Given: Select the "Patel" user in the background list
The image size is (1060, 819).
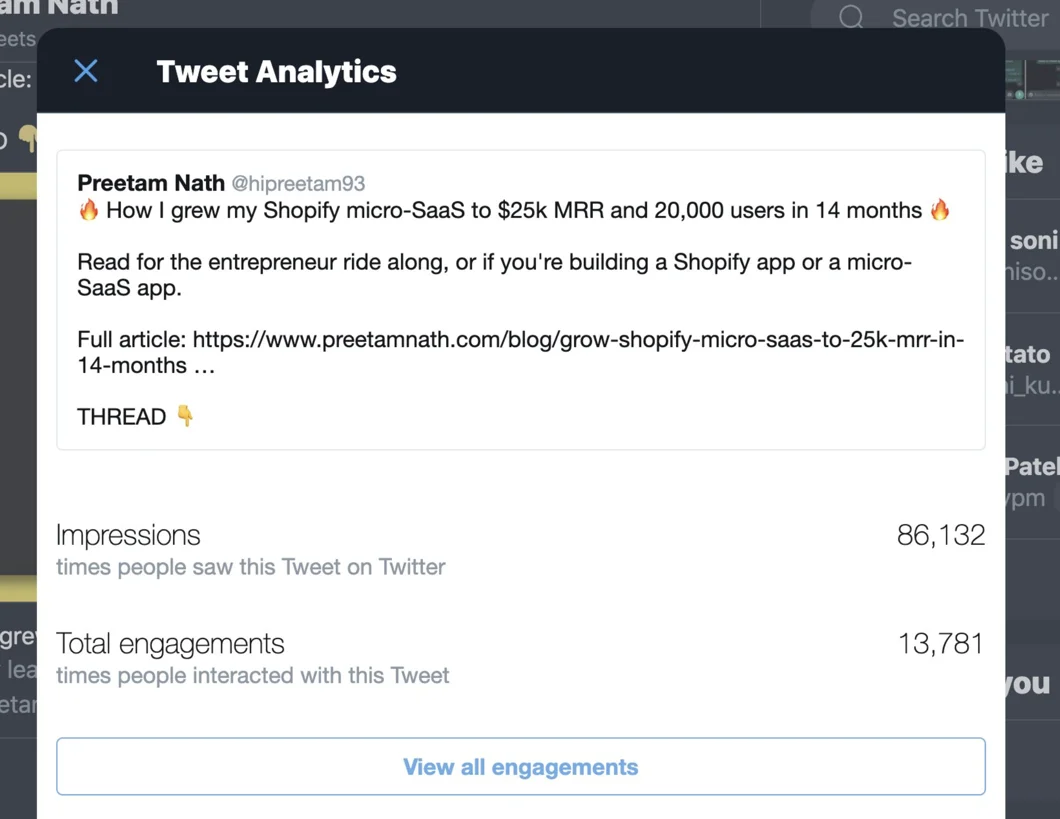Looking at the screenshot, I should (x=1031, y=467).
